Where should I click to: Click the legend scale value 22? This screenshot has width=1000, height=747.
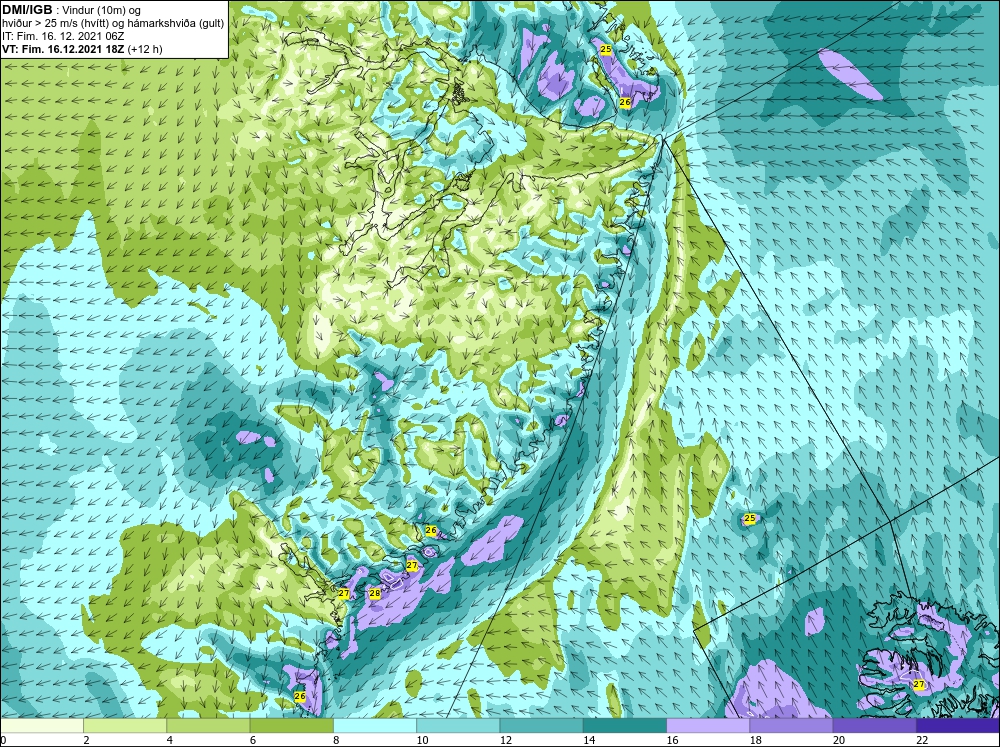922,740
